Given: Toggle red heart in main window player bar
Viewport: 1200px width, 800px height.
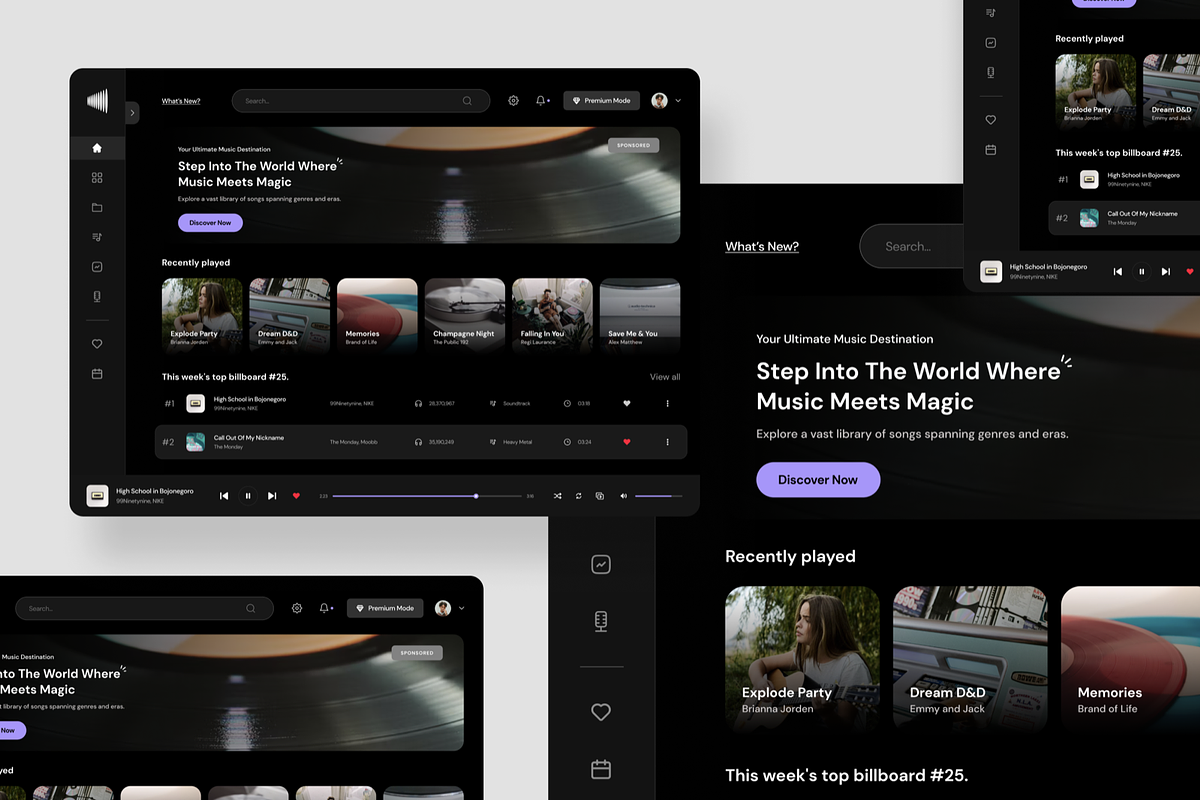Looking at the screenshot, I should tap(296, 496).
